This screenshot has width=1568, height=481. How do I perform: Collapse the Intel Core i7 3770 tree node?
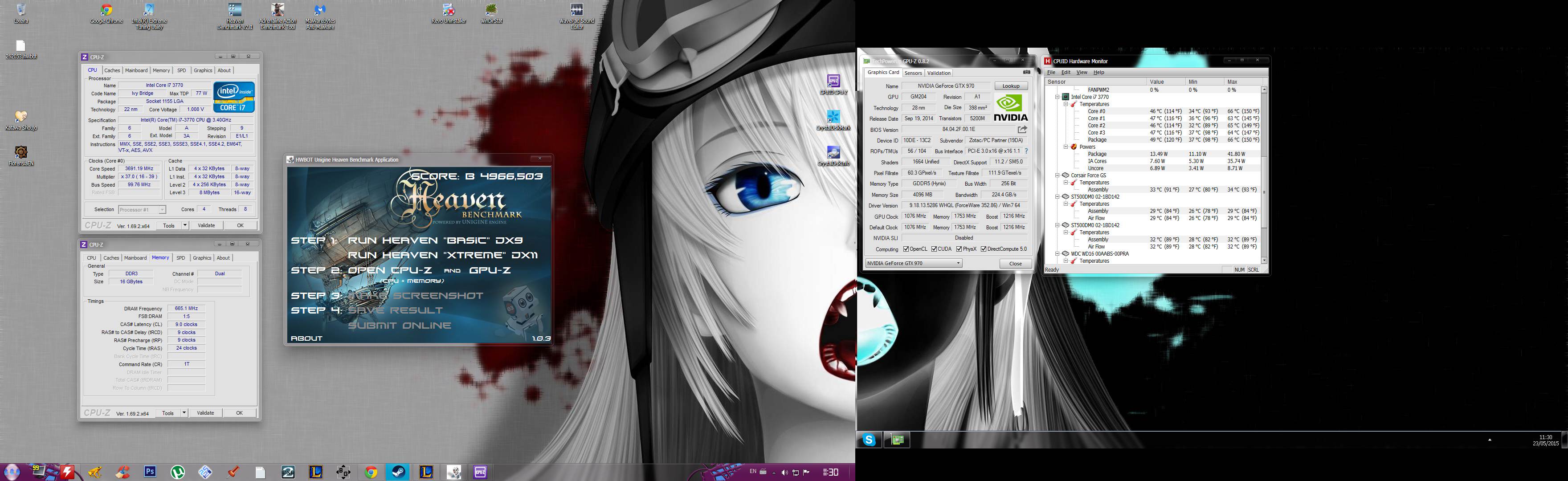pyautogui.click(x=1058, y=97)
